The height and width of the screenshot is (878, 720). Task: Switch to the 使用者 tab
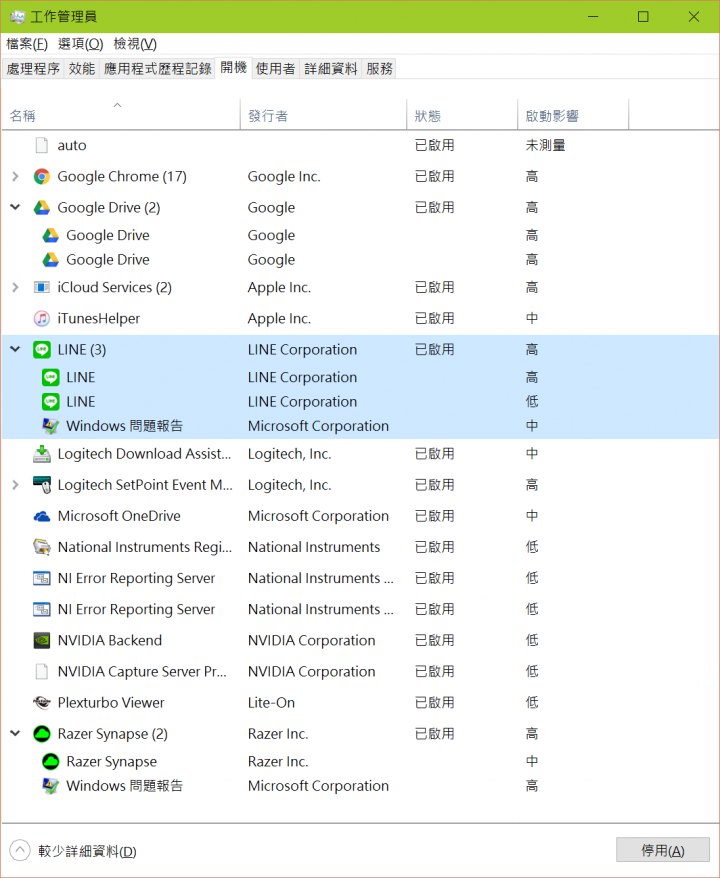pyautogui.click(x=275, y=69)
